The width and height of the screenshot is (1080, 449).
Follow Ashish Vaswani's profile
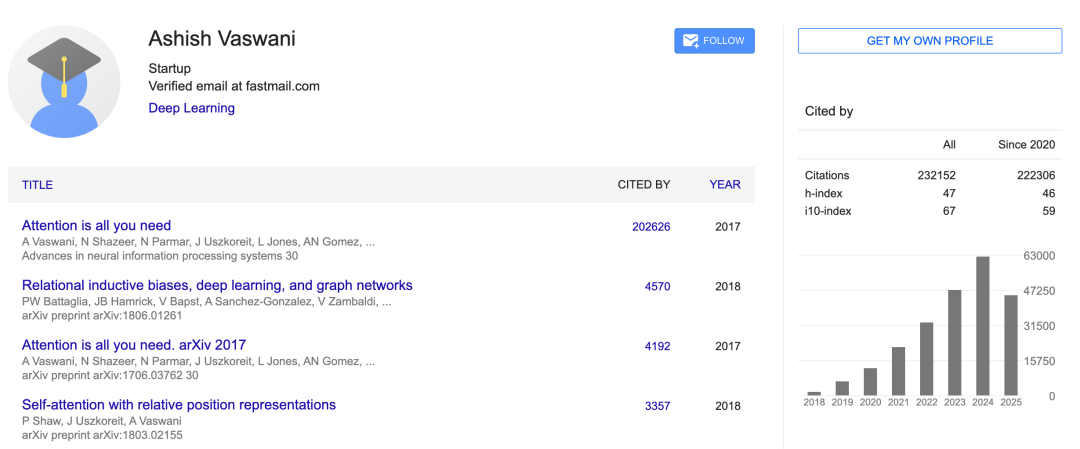pos(714,41)
